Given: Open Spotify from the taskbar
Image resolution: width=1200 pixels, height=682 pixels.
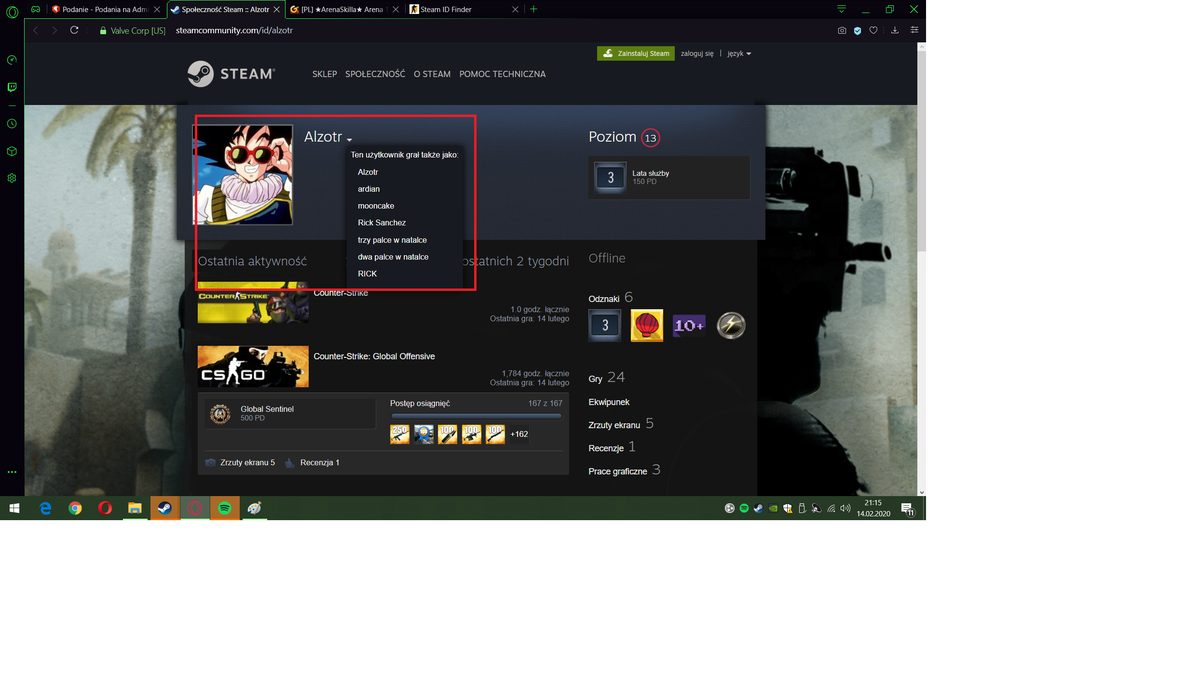Looking at the screenshot, I should (x=225, y=508).
